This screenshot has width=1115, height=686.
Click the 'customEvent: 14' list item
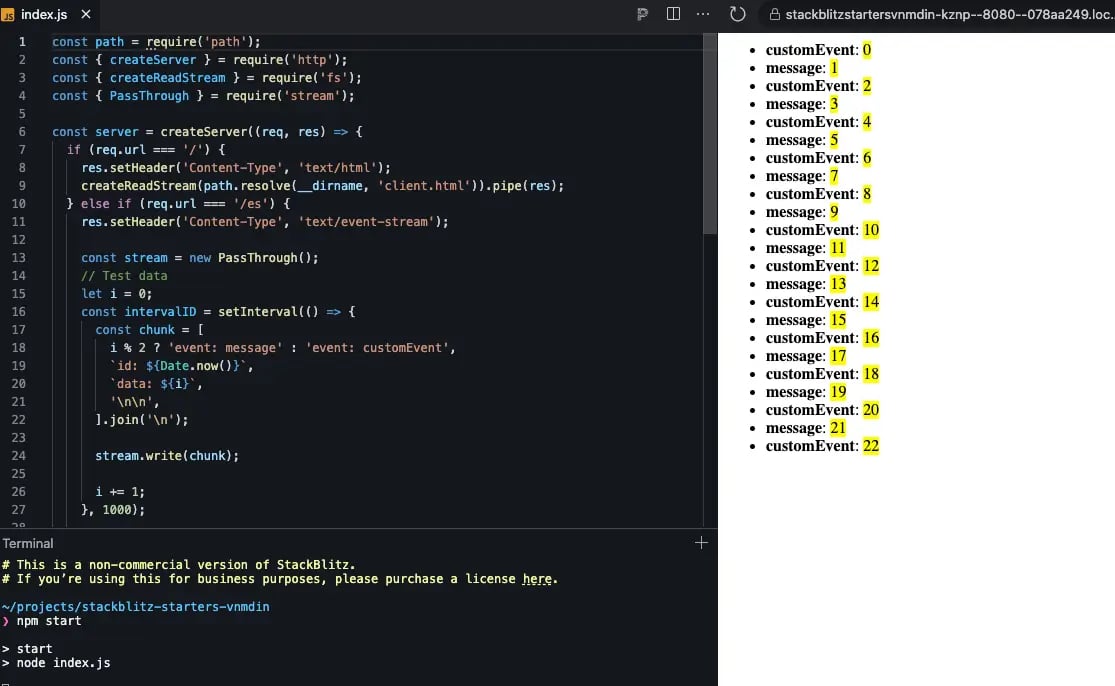pyautogui.click(x=823, y=302)
